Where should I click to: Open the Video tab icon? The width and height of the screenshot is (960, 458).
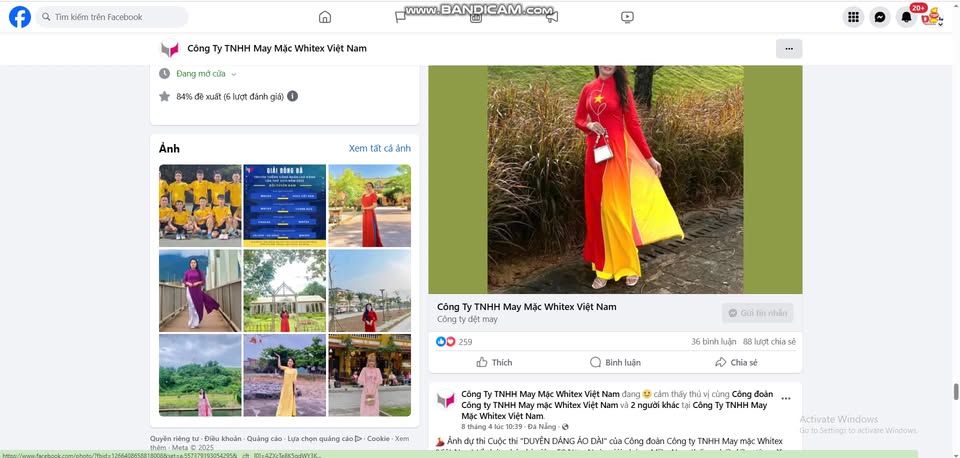click(628, 17)
